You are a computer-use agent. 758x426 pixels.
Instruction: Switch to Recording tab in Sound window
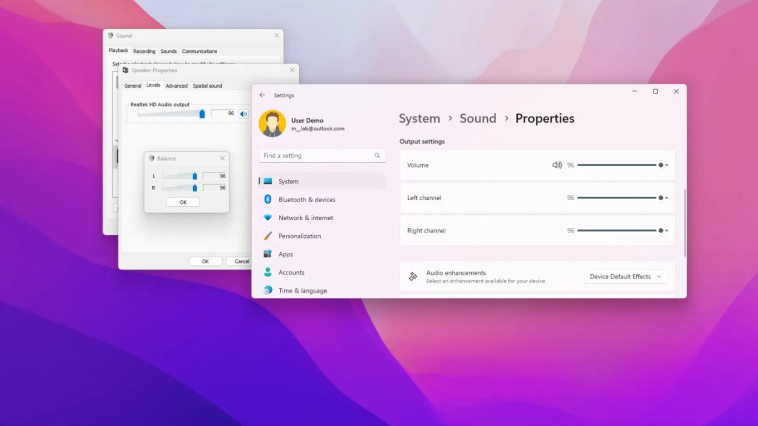(x=144, y=51)
